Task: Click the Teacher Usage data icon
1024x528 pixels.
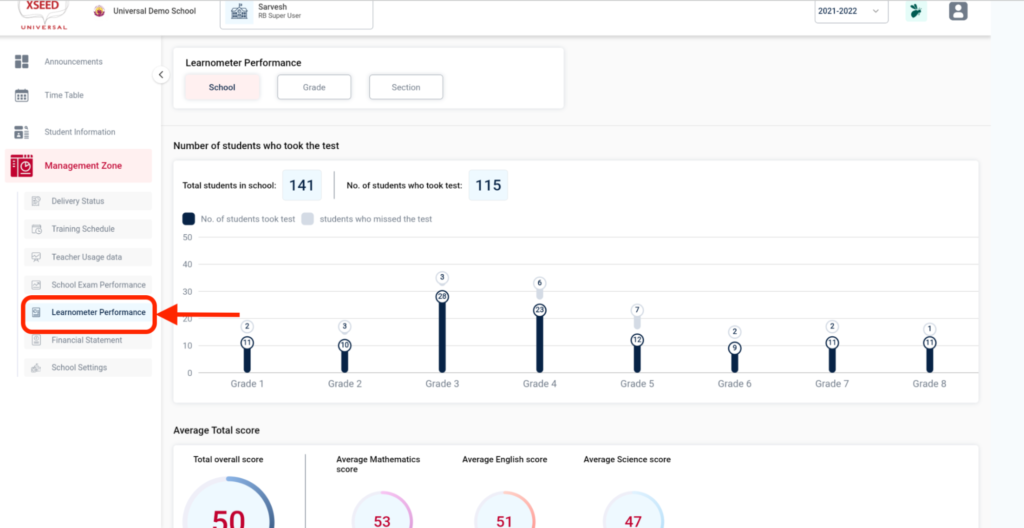Action: click(37, 257)
